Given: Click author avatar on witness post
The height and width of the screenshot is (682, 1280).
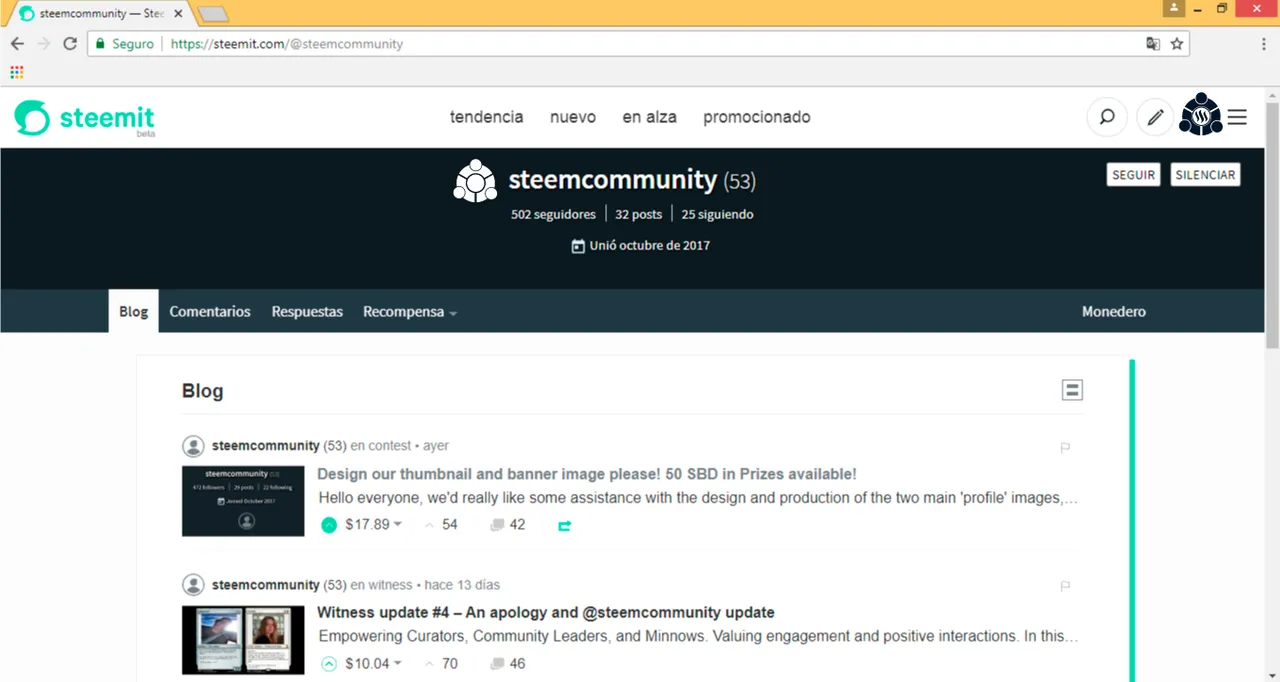Looking at the screenshot, I should (193, 585).
